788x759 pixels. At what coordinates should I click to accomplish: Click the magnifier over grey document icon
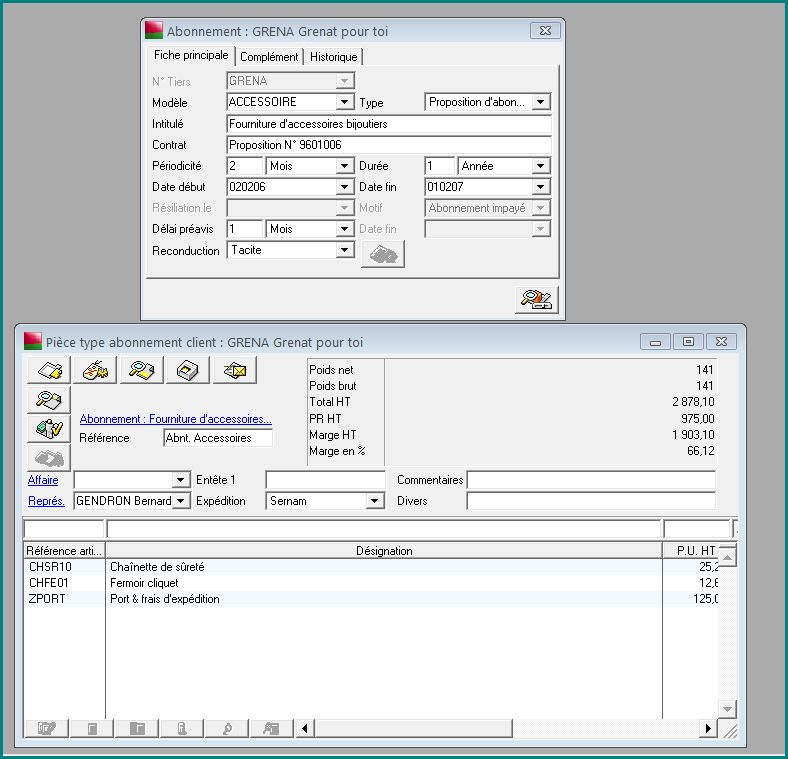(x=49, y=400)
